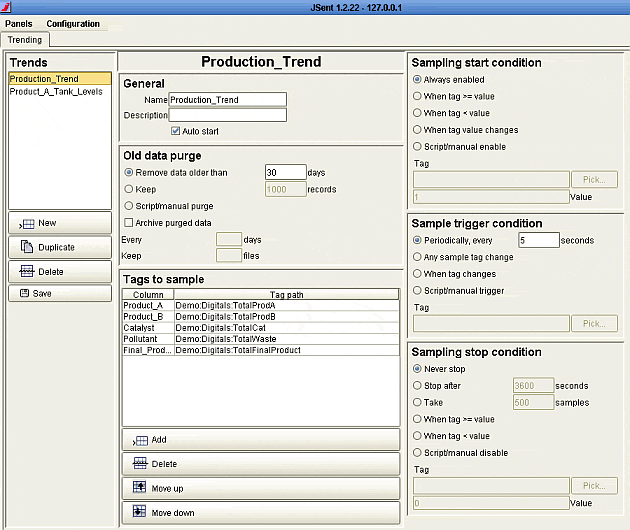Click the Name input field
630x530 pixels.
pyautogui.click(x=228, y=100)
